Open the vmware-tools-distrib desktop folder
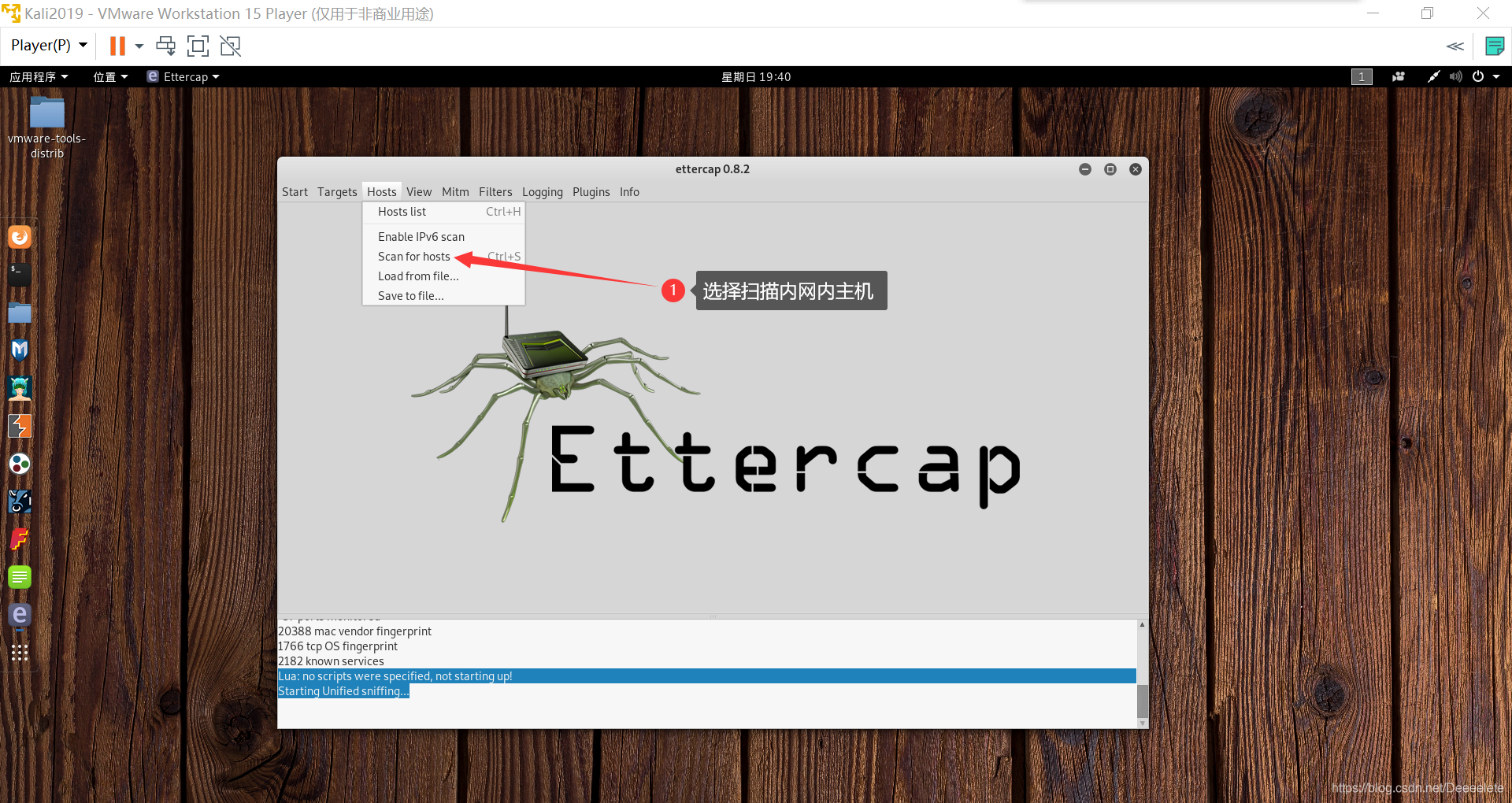1512x803 pixels. (x=47, y=128)
